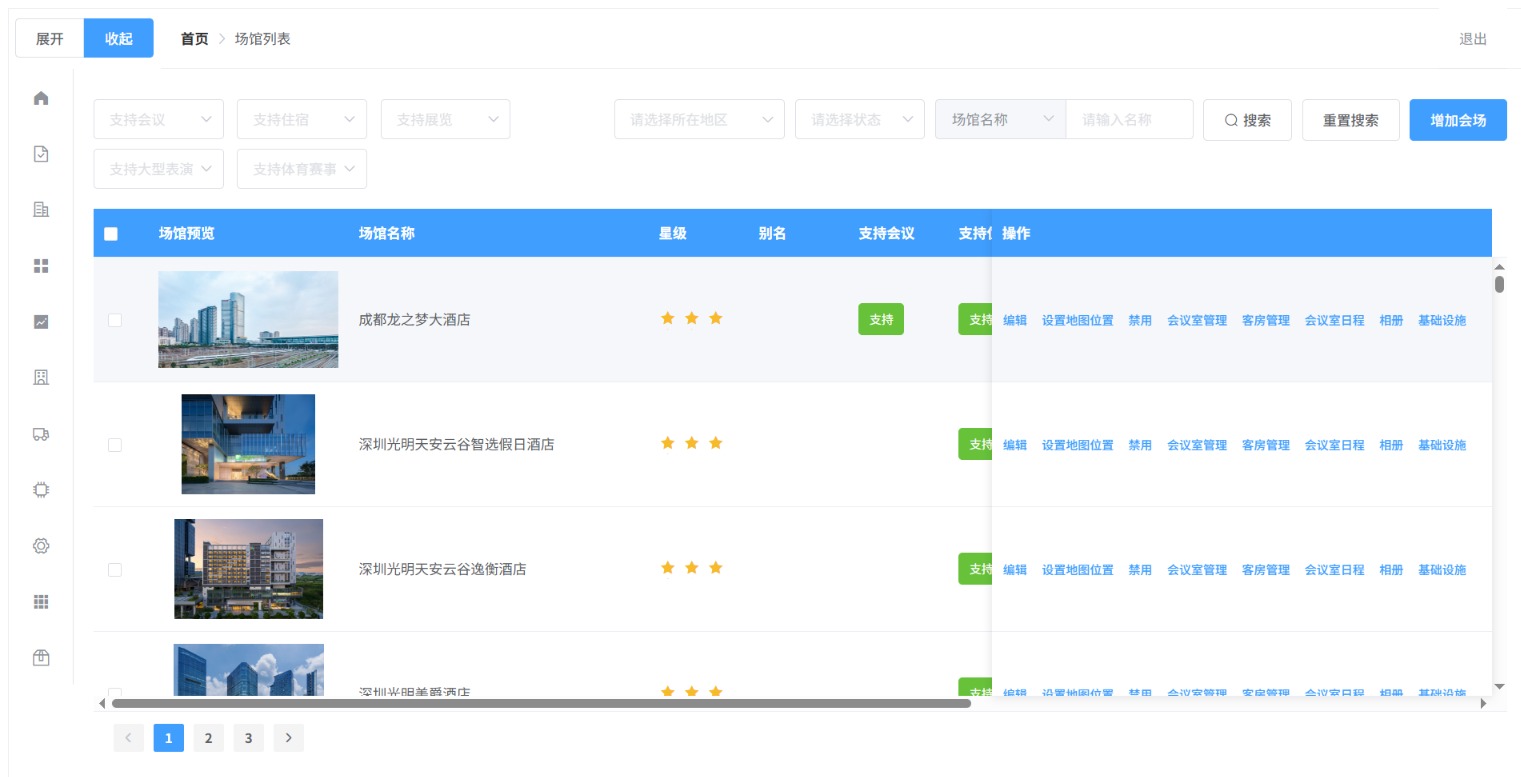This screenshot has height=777, width=1521.
Task: Click the 请输入名称 search input field
Action: tap(1129, 119)
